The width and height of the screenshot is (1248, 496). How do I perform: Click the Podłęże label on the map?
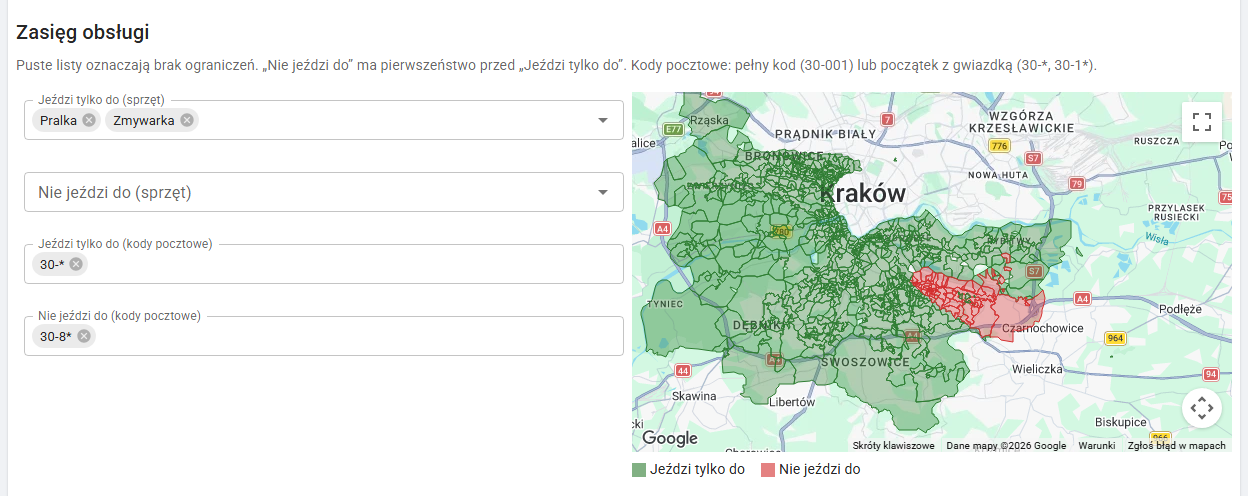tap(1180, 309)
